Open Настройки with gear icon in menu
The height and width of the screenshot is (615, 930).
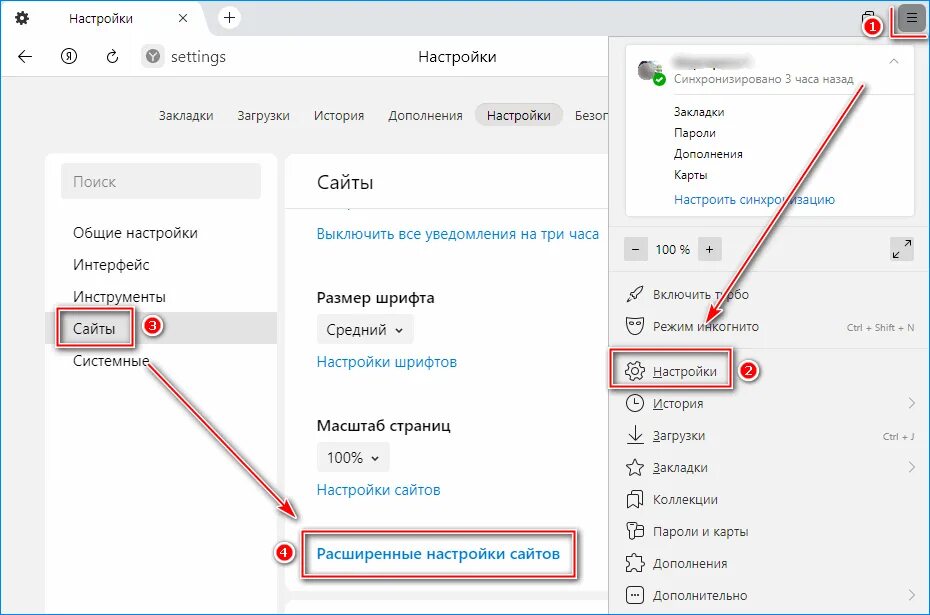tap(671, 371)
